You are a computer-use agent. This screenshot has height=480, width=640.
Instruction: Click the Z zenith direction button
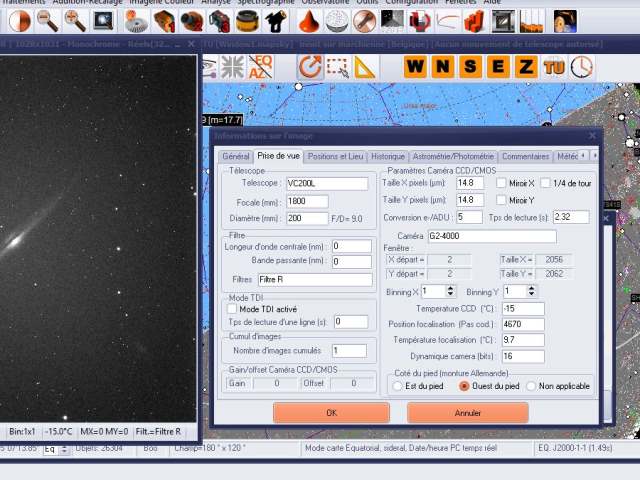pyautogui.click(x=525, y=67)
